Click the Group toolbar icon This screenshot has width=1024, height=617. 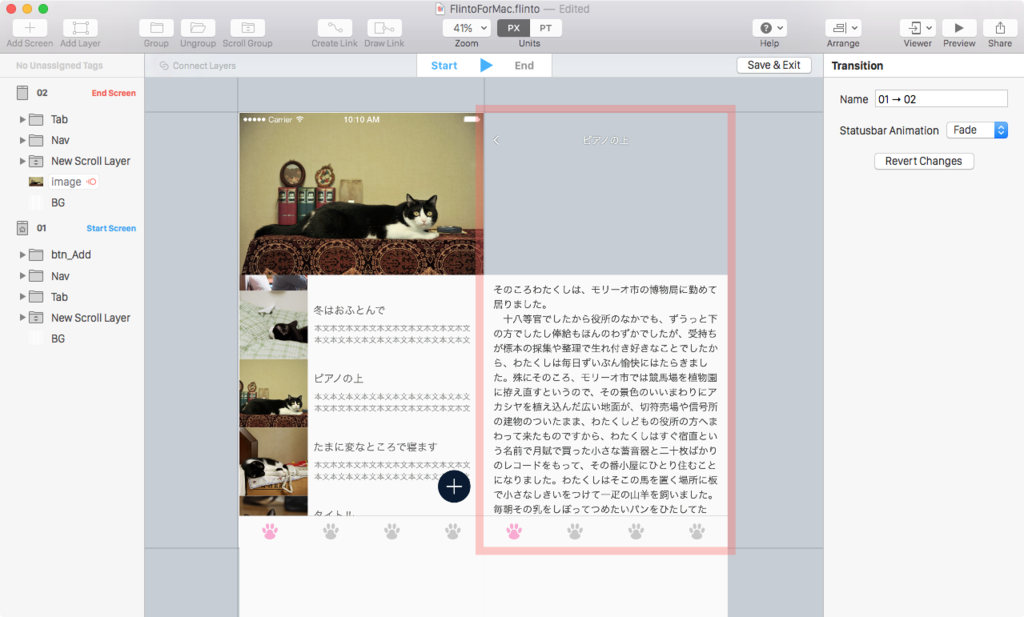point(156,28)
